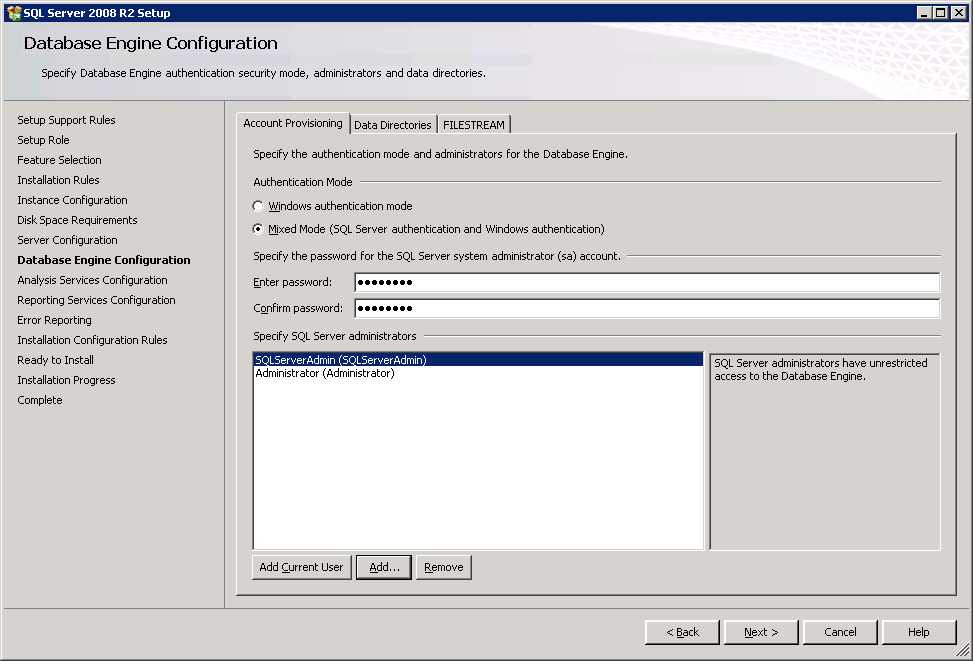Click Complete step in the sidebar
The height and width of the screenshot is (661, 973).
(40, 400)
